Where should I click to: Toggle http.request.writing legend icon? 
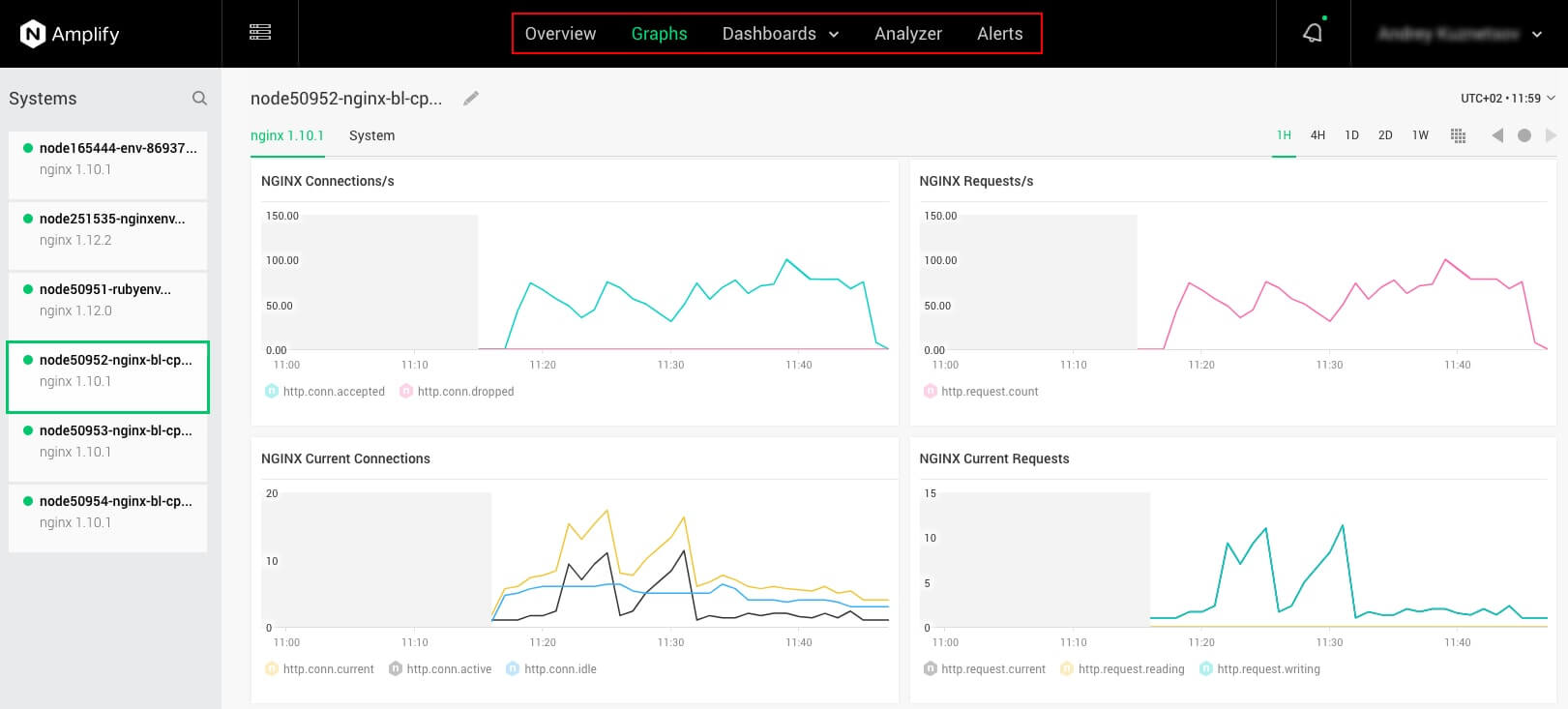click(1206, 668)
